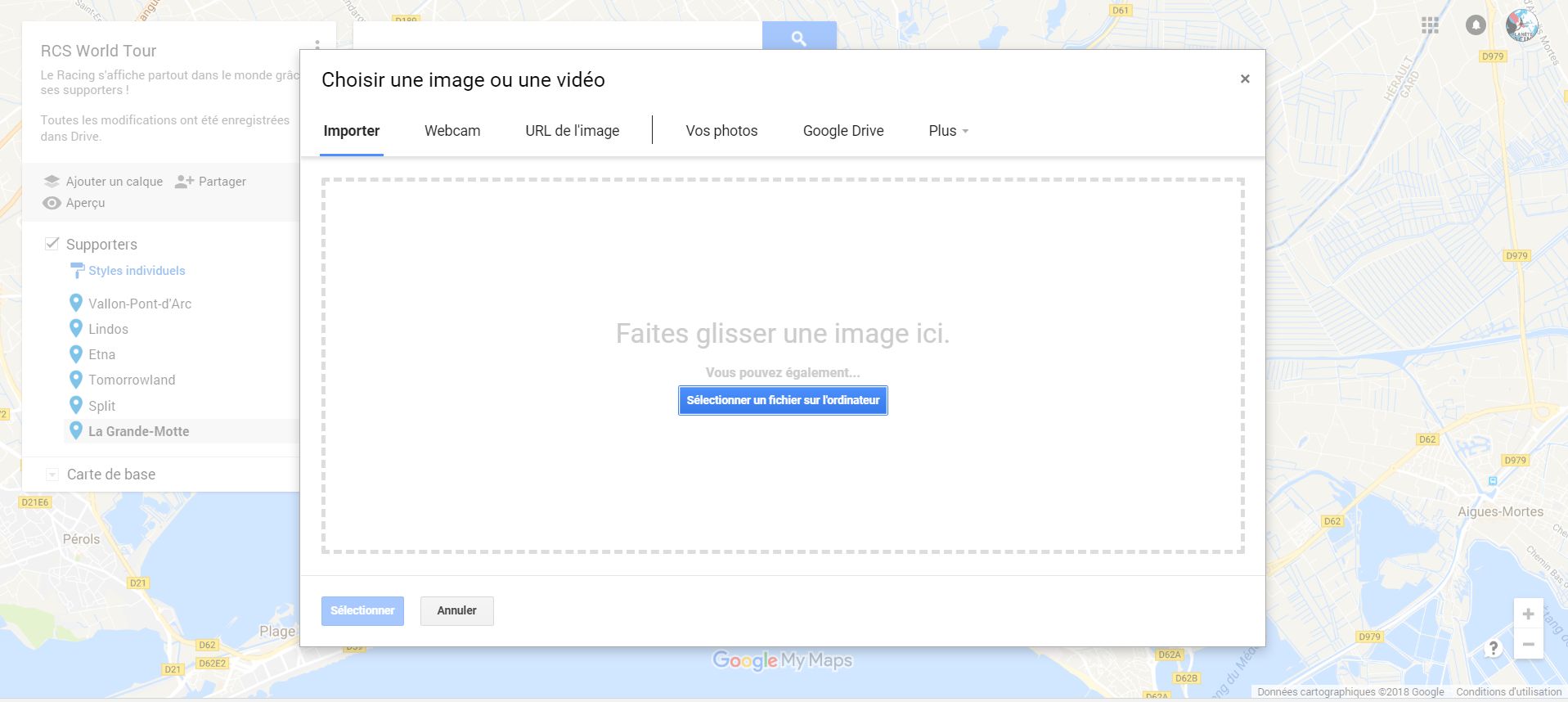Click the account profile avatar
Screen dimensions: 1568x702
(x=1521, y=26)
